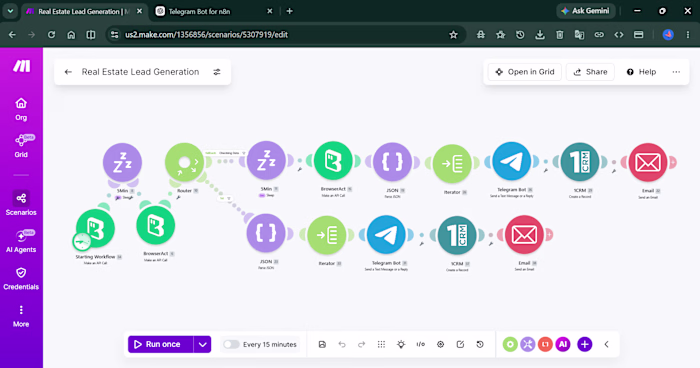
Task: Open scenario settings gear in bottom toolbar
Action: tap(441, 344)
